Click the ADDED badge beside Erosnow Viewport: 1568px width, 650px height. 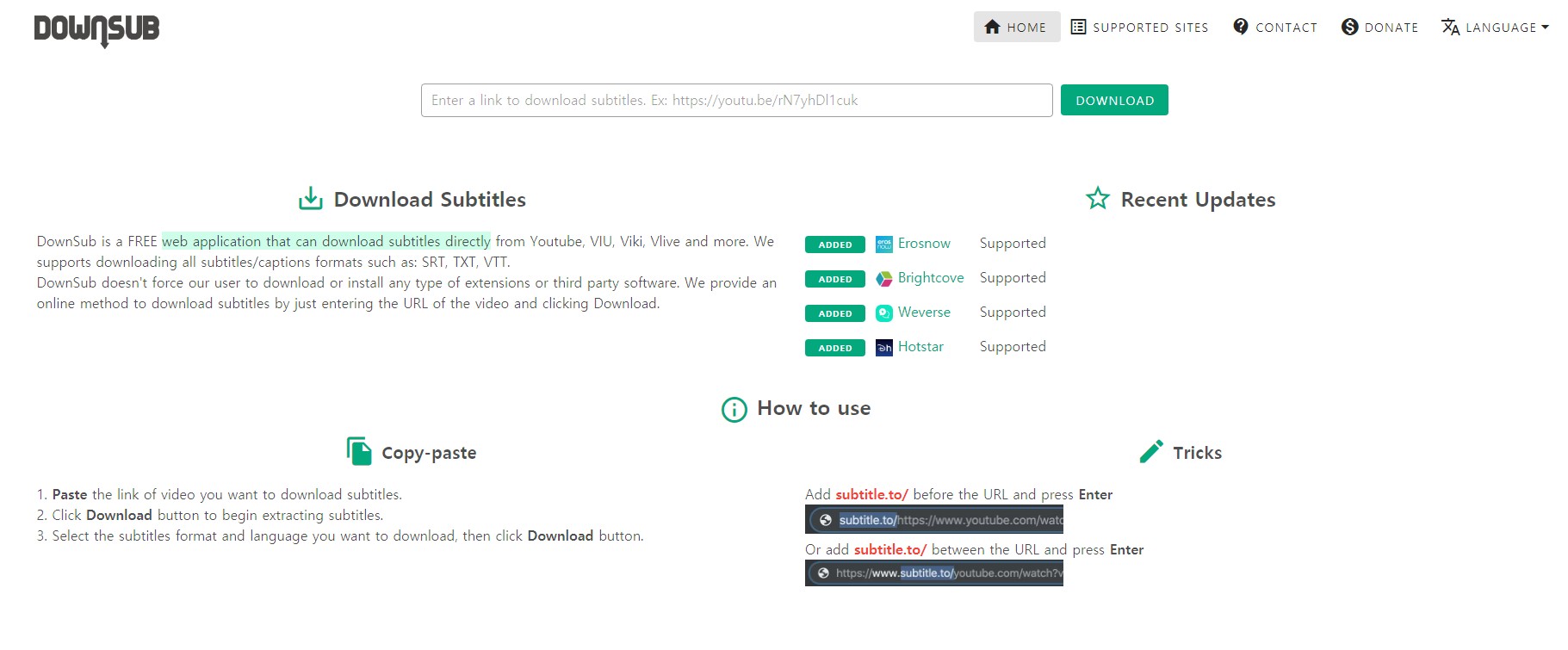coord(835,245)
